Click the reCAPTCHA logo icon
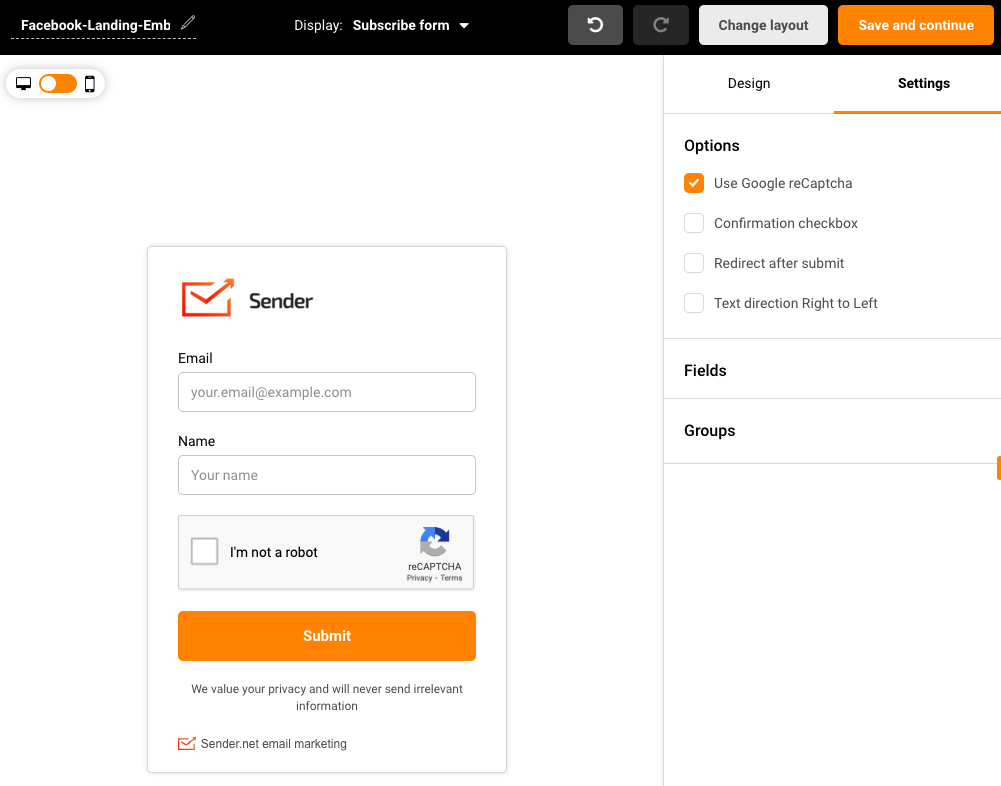This screenshot has height=786, width=1001. coord(434,543)
